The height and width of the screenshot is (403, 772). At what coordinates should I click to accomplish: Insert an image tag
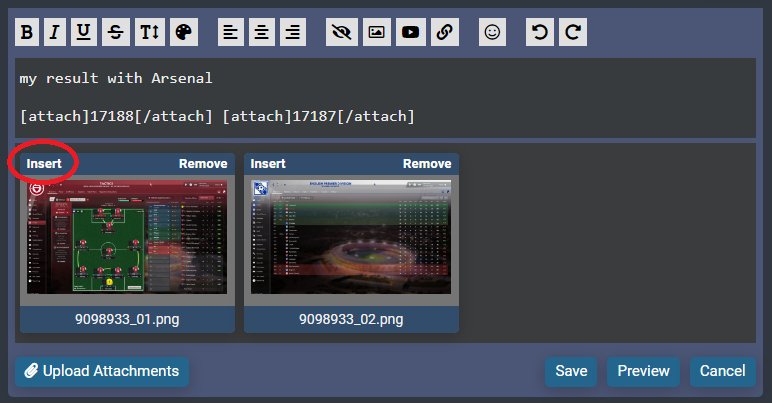(377, 32)
